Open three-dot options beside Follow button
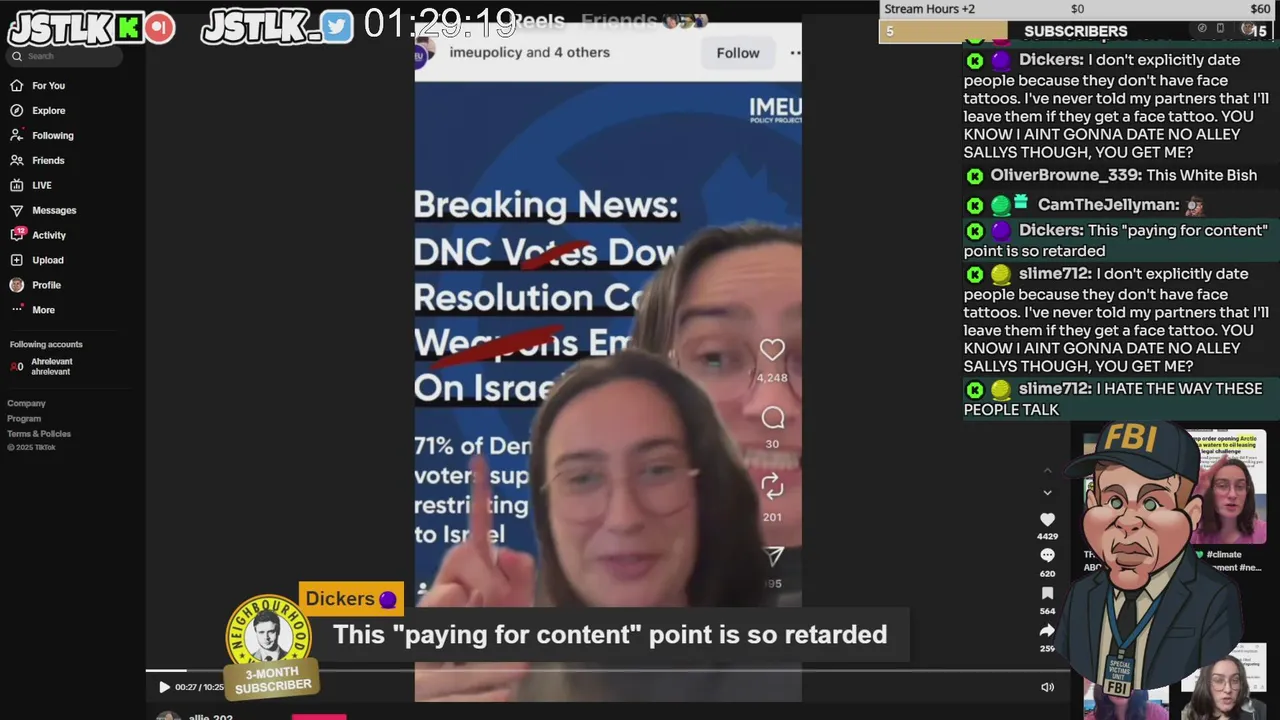Image resolution: width=1280 pixels, height=720 pixels. coord(795,53)
